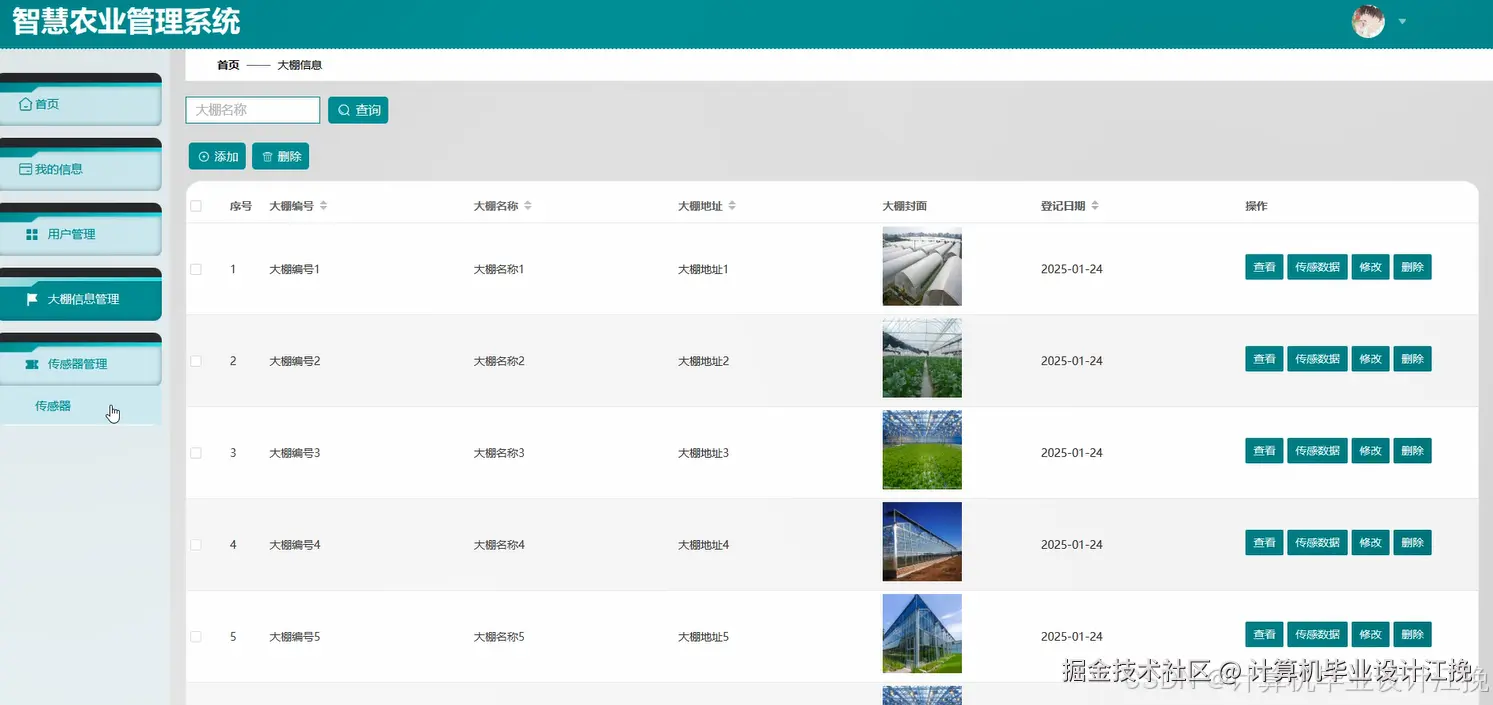1493x705 pixels.
Task: Click 查看 for 大棚编号3 row
Action: pos(1264,451)
